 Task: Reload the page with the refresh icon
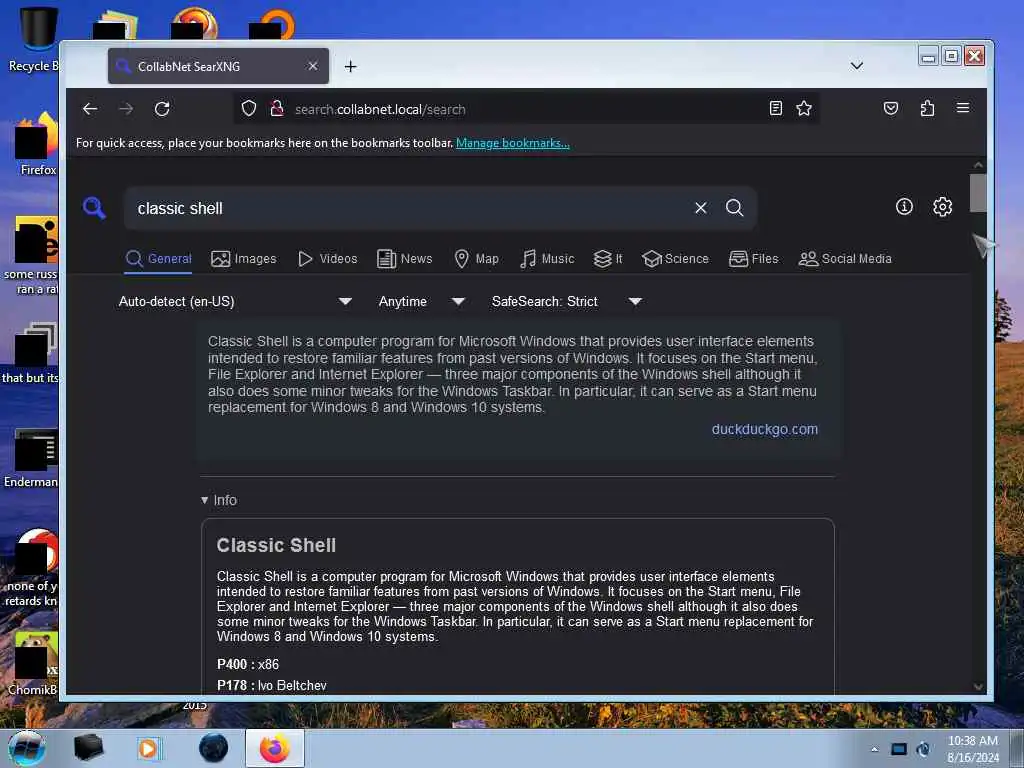(x=162, y=109)
